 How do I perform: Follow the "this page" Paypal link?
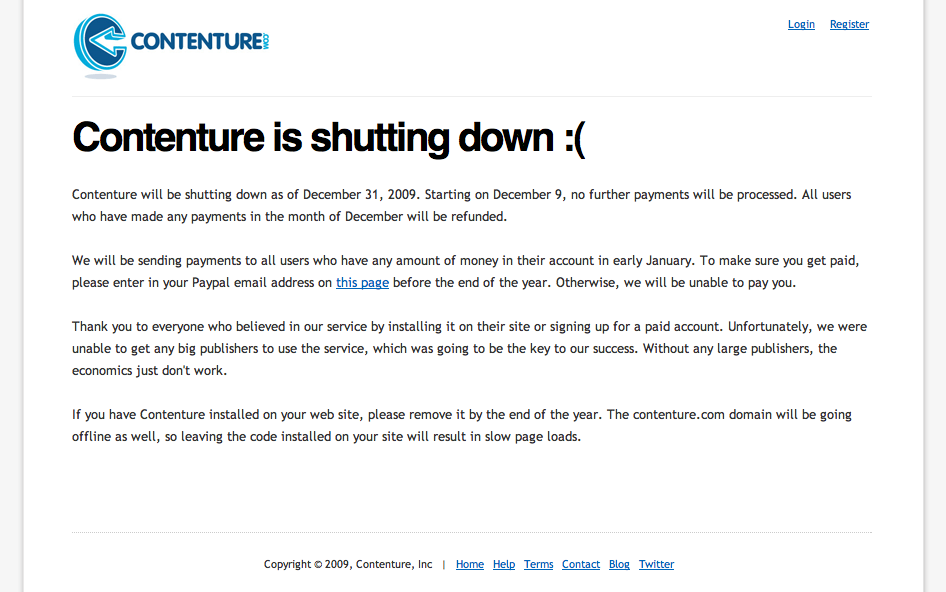(x=362, y=282)
